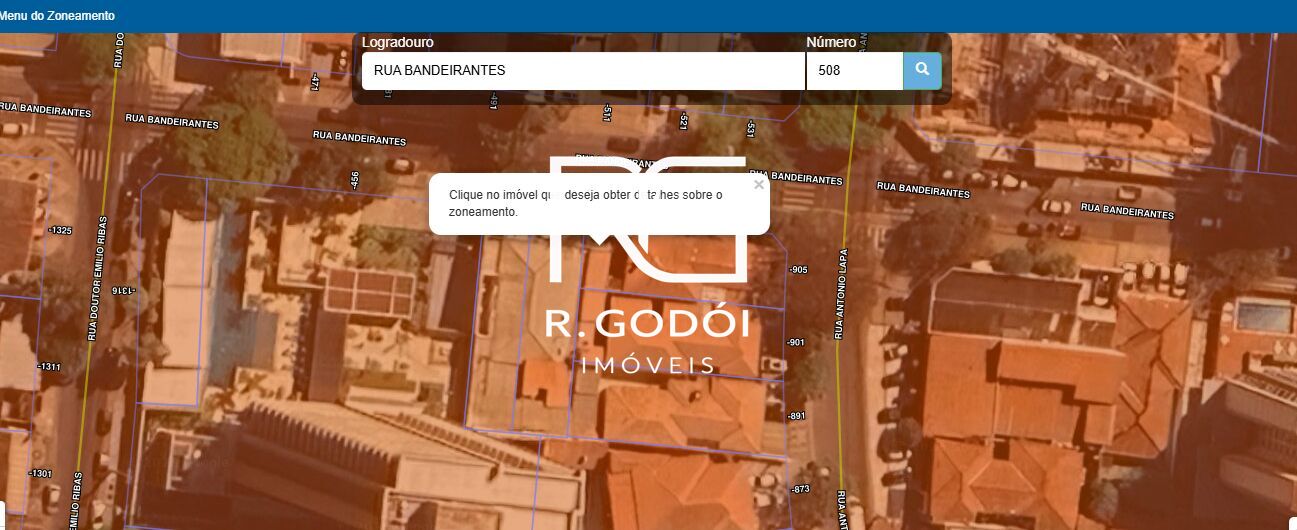Close the zoning hint popup
1297x530 pixels.
[758, 185]
